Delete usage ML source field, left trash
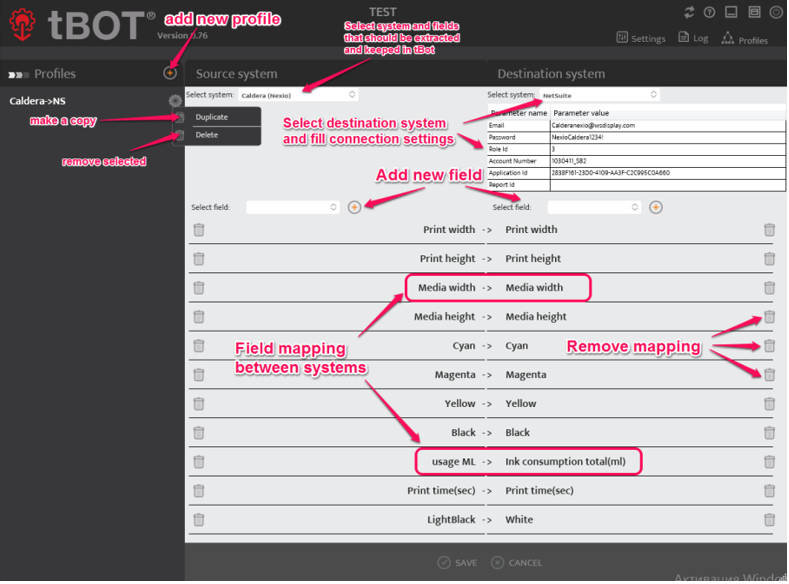Screen dimensions: 789x584 click(x=199, y=462)
